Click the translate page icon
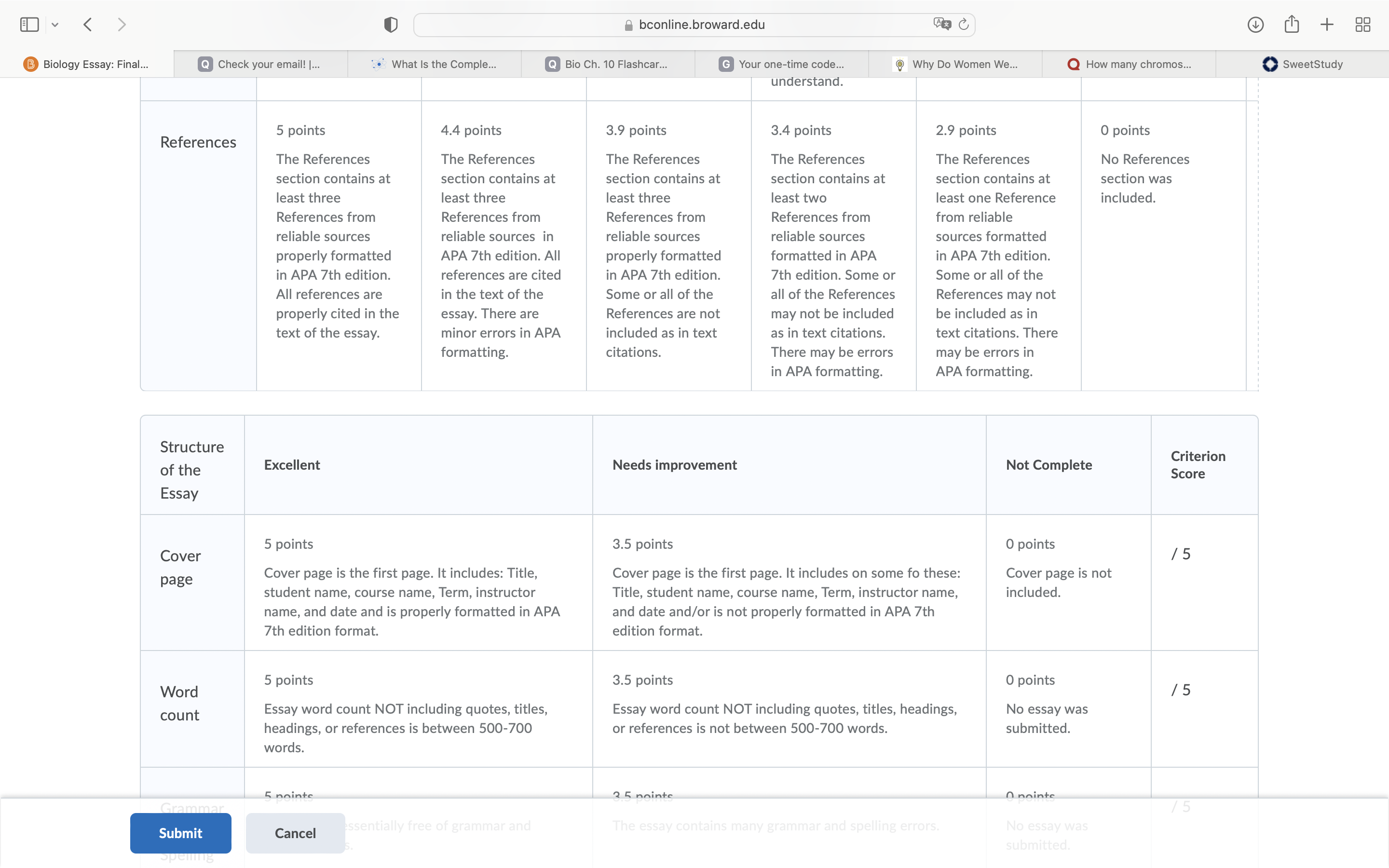The image size is (1389, 868). tap(942, 24)
